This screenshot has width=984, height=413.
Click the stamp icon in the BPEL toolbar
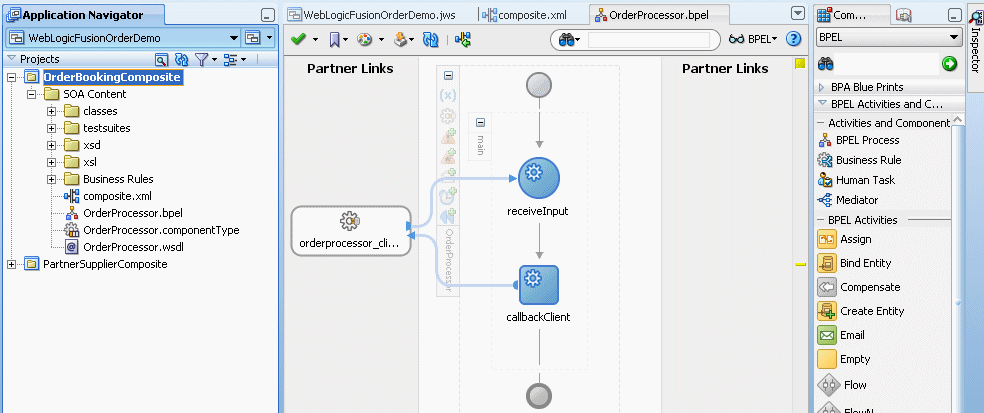[x=400, y=40]
